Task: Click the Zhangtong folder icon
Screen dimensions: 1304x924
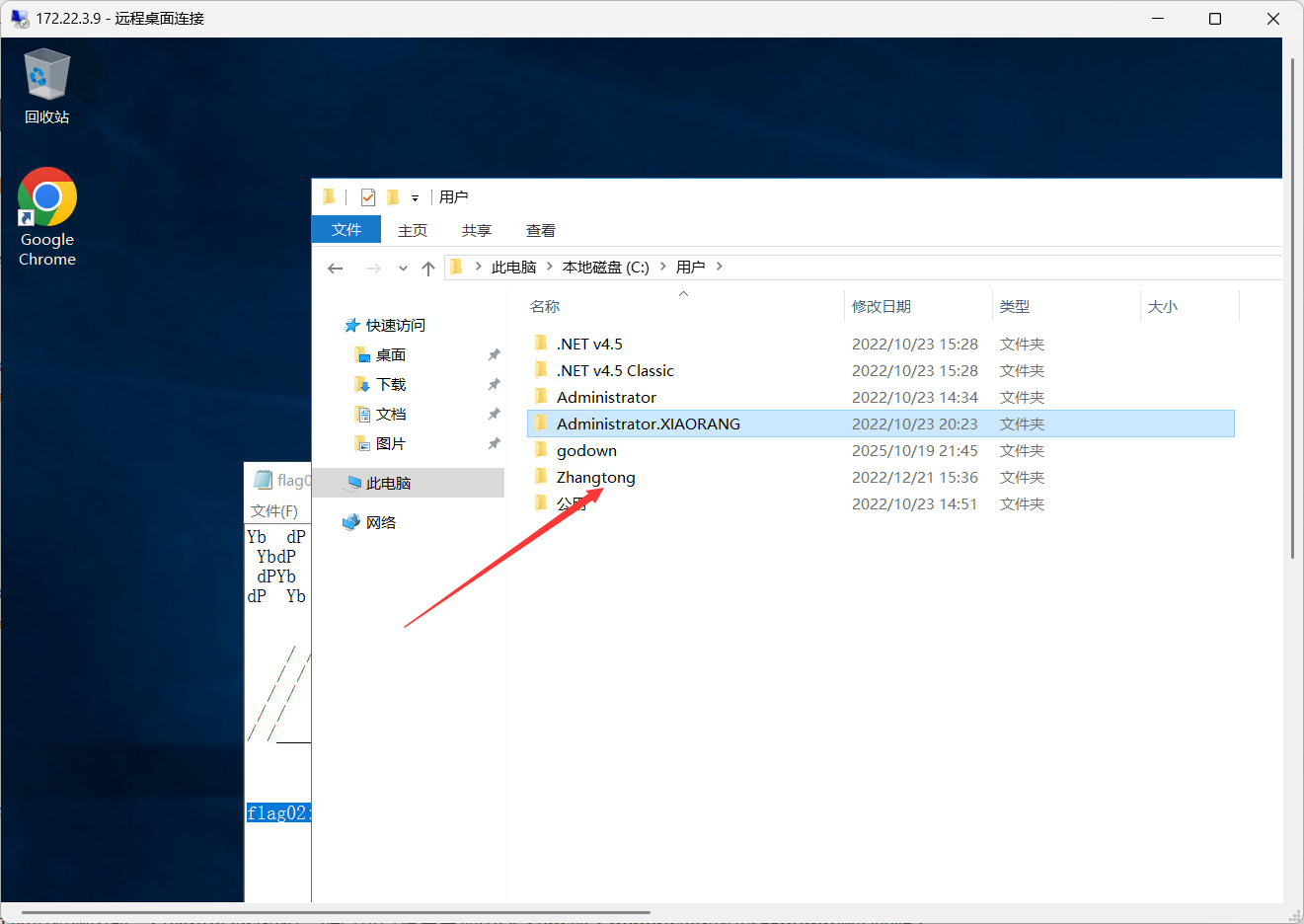Action: 541,477
